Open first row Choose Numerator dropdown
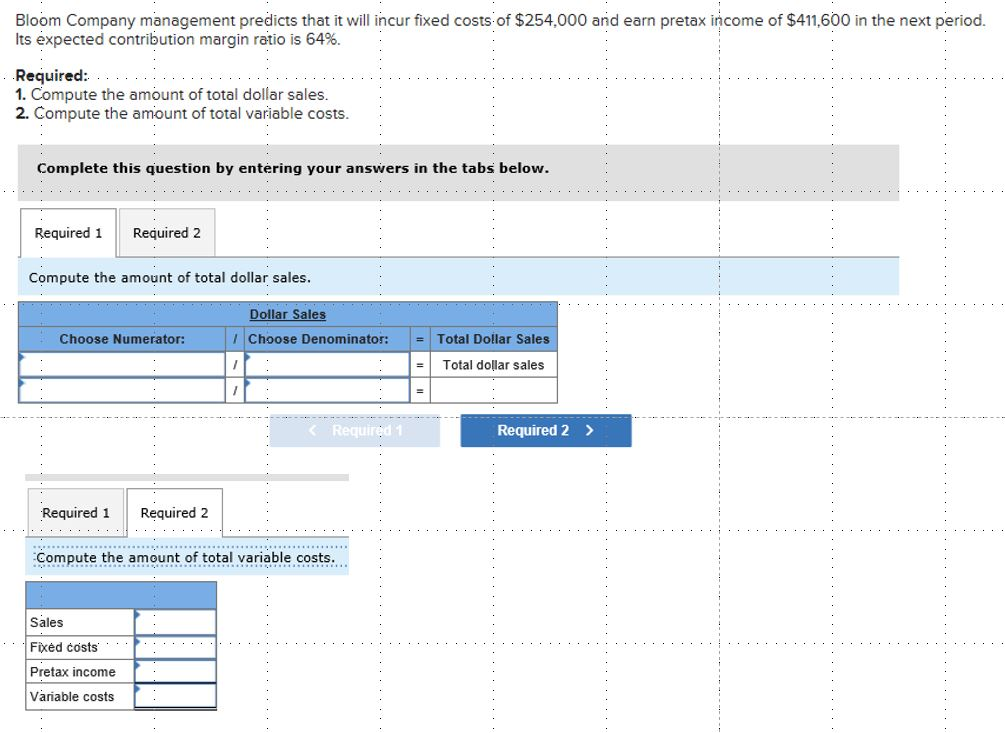The width and height of the screenshot is (1005, 733). click(122, 365)
